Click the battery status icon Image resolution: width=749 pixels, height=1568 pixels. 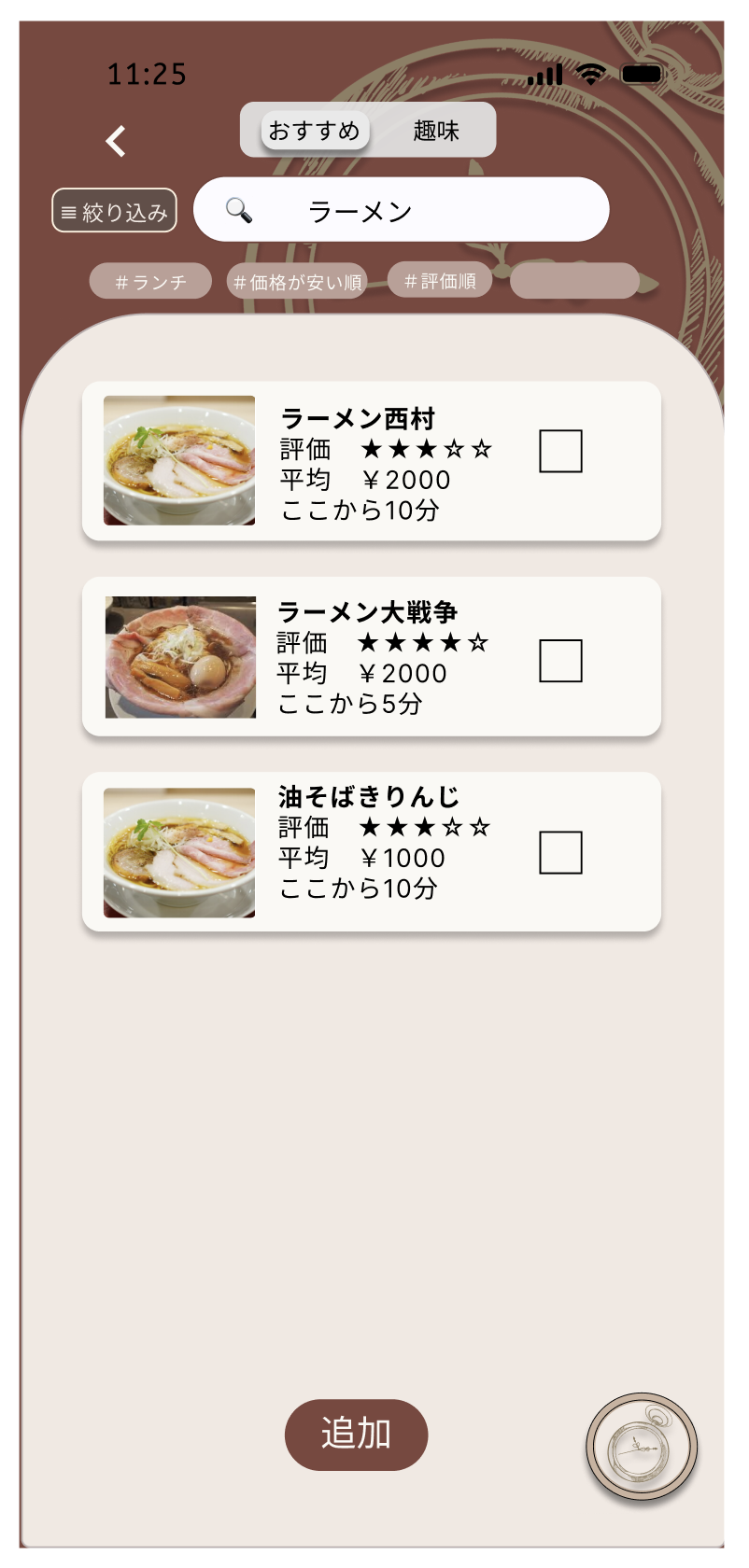pos(642,75)
